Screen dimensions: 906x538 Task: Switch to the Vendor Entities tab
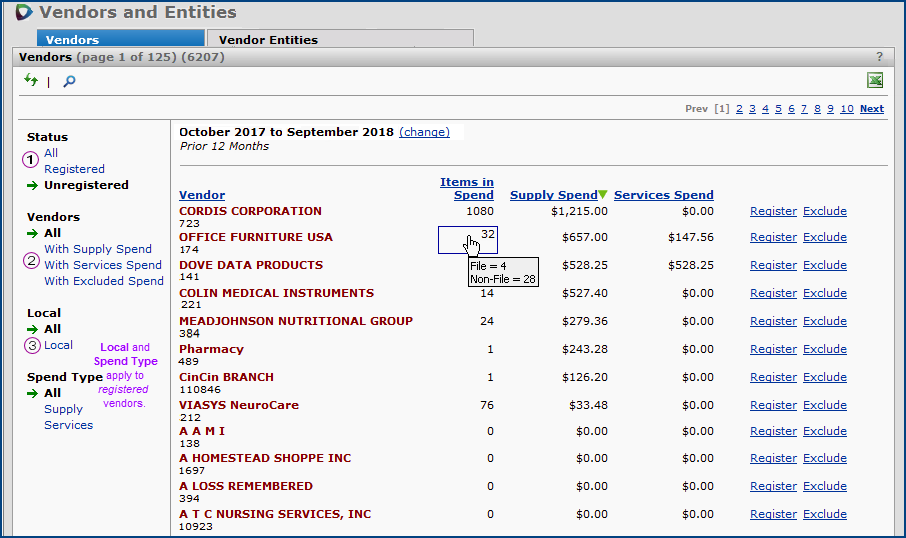click(268, 40)
